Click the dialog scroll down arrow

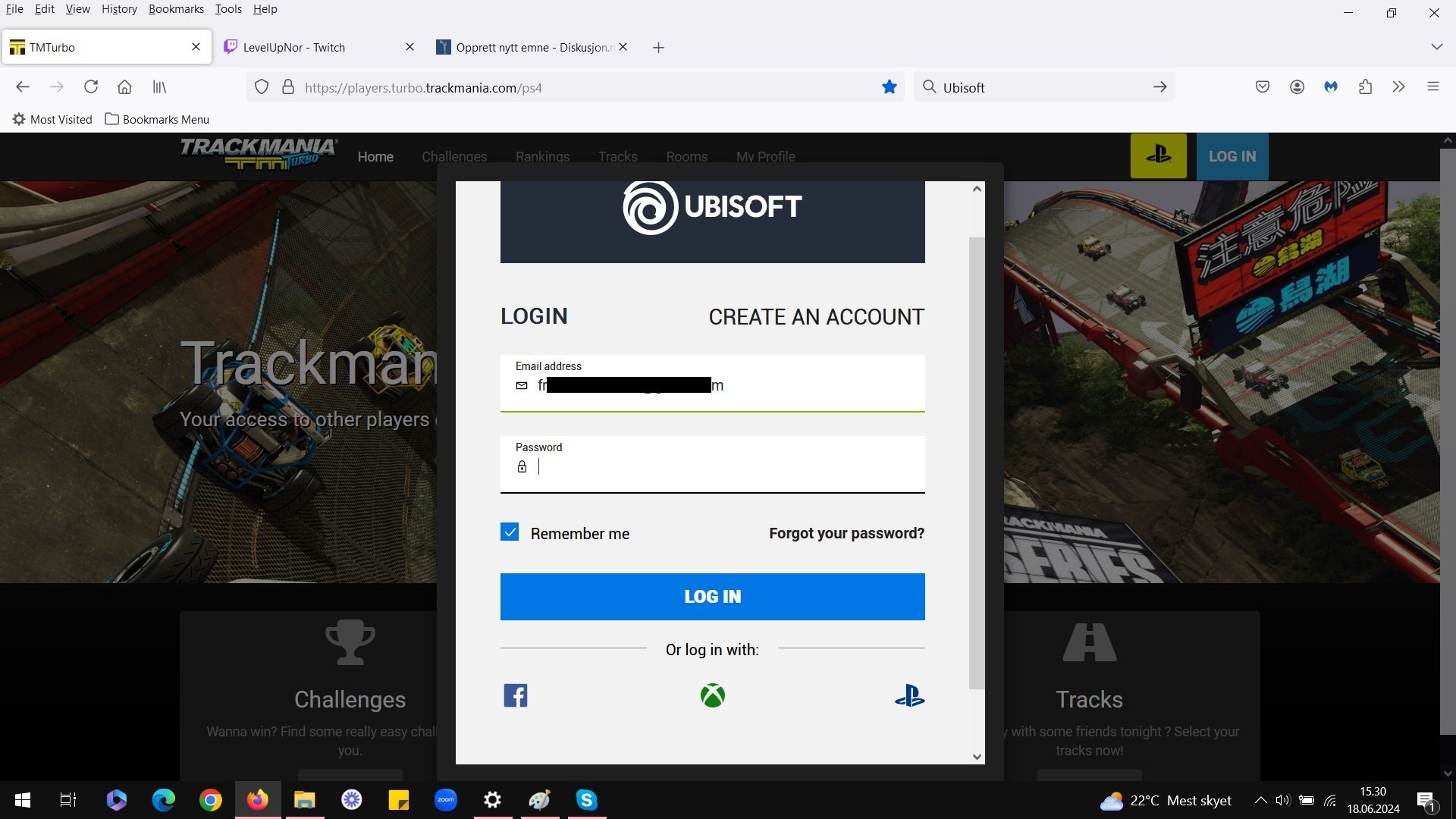(x=977, y=757)
